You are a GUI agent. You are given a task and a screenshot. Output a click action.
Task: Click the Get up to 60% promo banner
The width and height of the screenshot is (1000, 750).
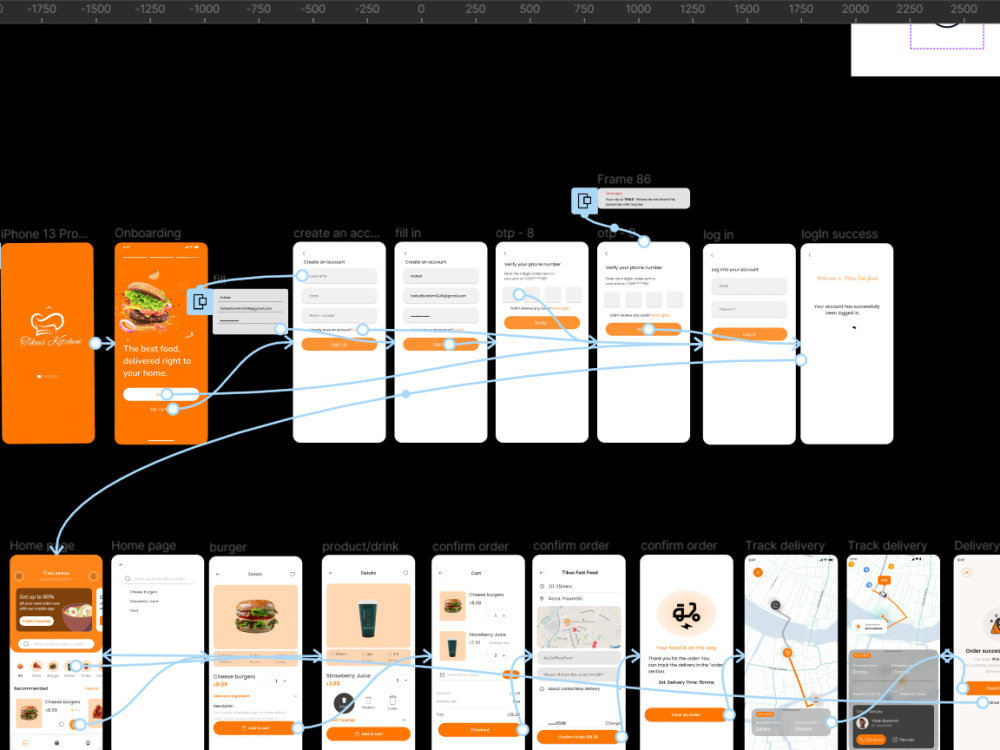pyautogui.click(x=54, y=610)
